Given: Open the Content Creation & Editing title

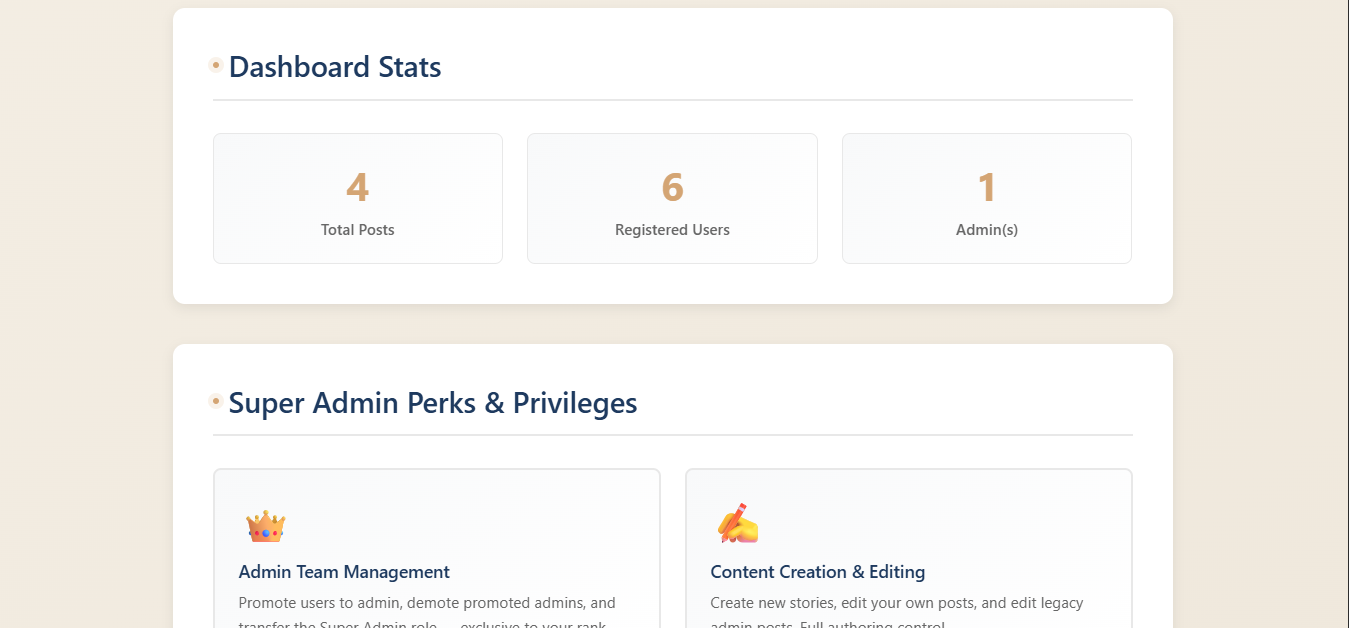Looking at the screenshot, I should point(817,572).
